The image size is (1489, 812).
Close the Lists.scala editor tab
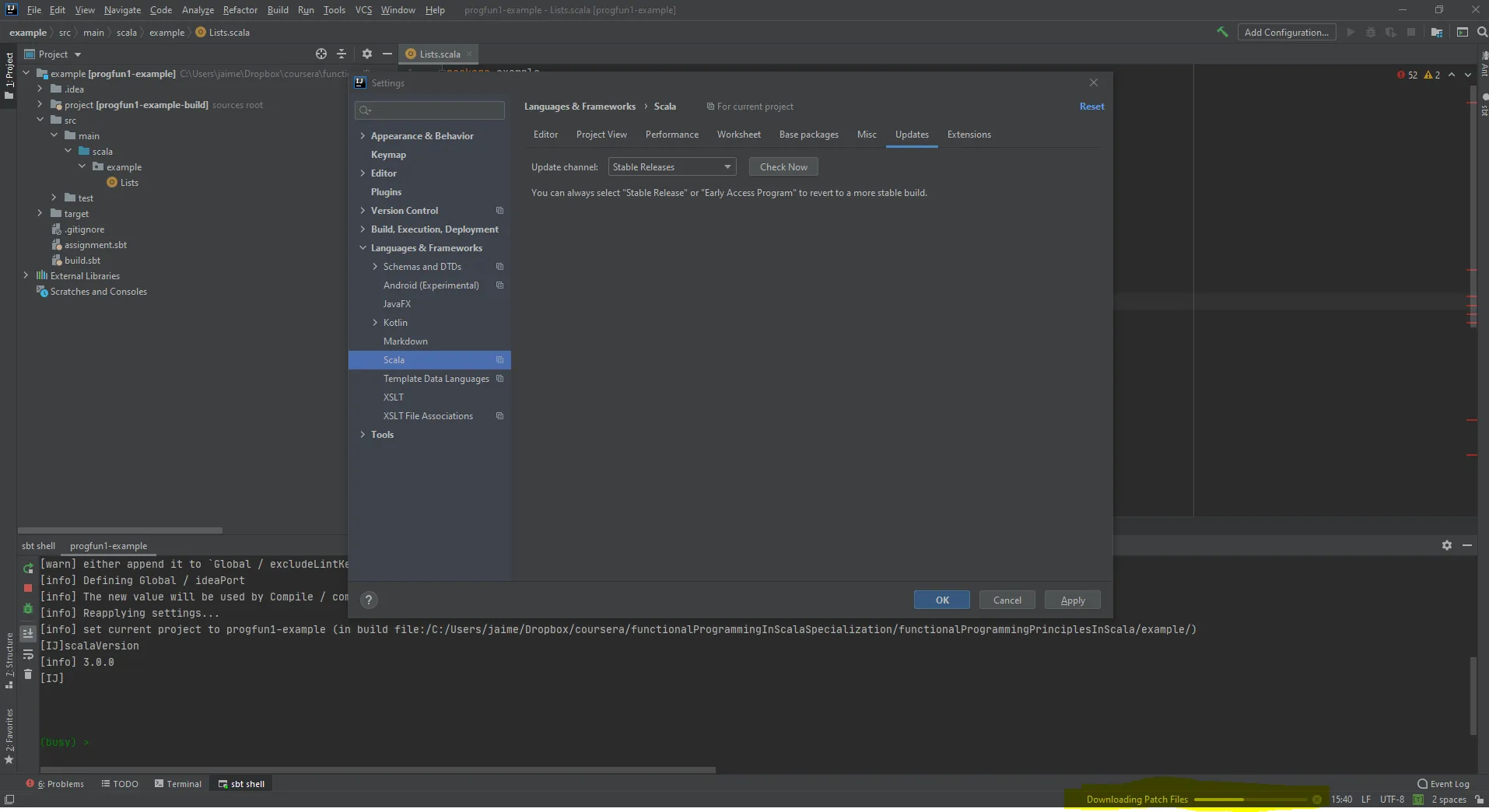469,54
